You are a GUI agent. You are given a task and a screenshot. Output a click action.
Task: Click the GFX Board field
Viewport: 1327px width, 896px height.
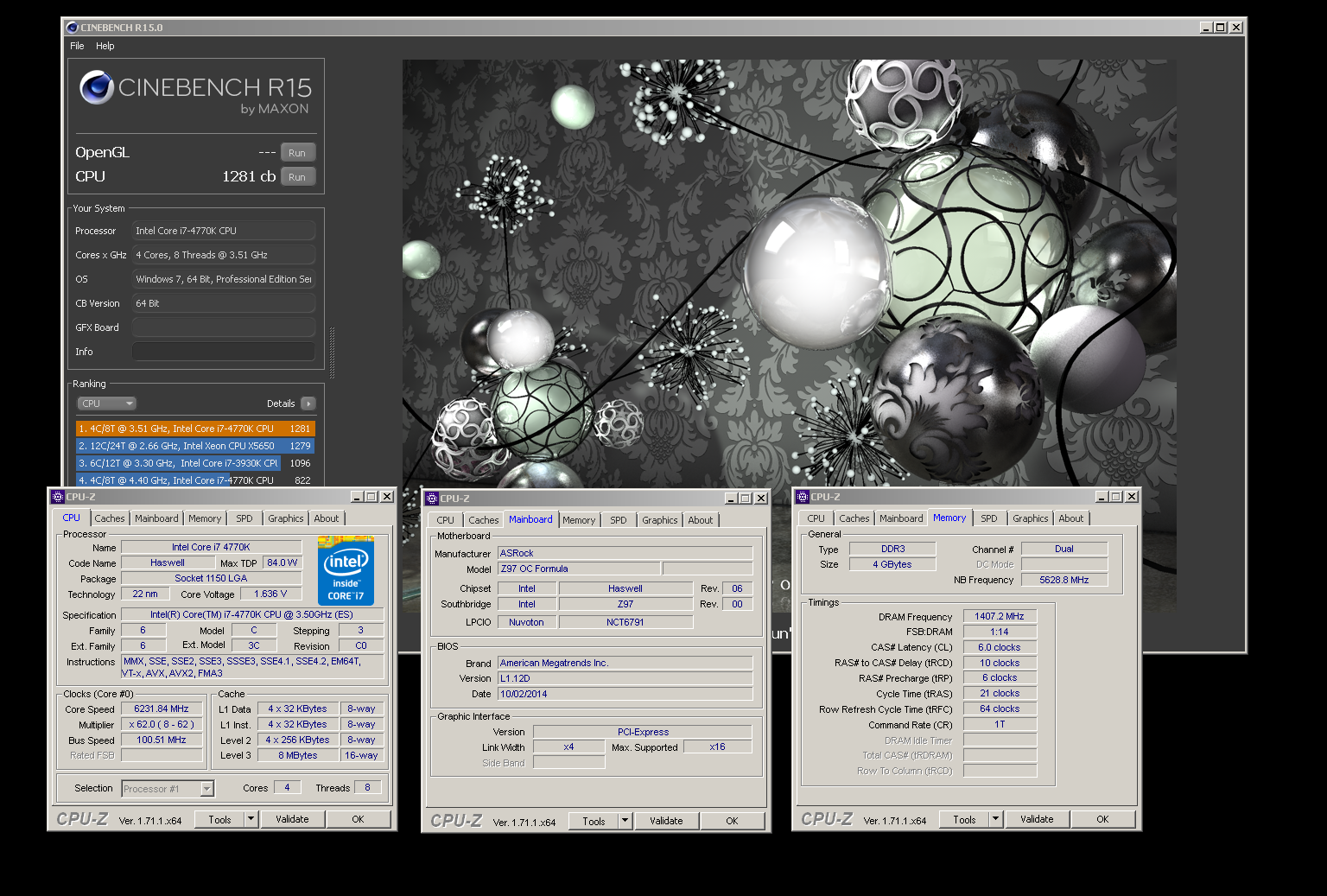click(x=224, y=327)
